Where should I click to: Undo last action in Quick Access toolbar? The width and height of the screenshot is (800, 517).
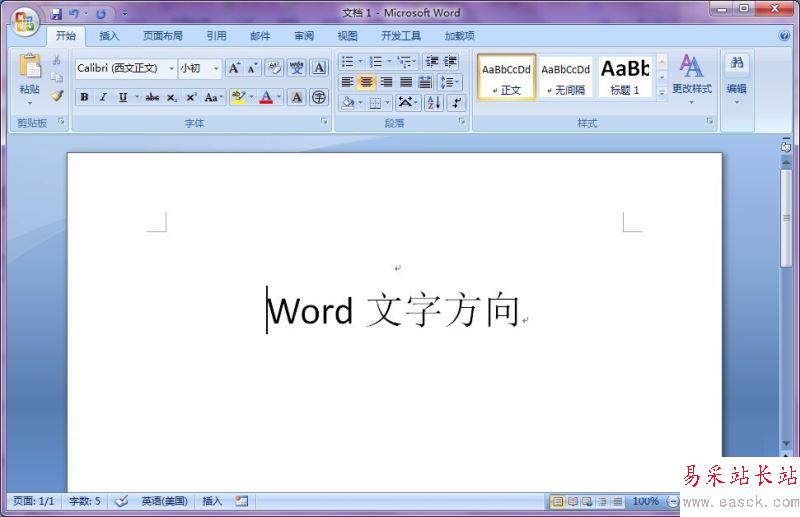point(74,14)
